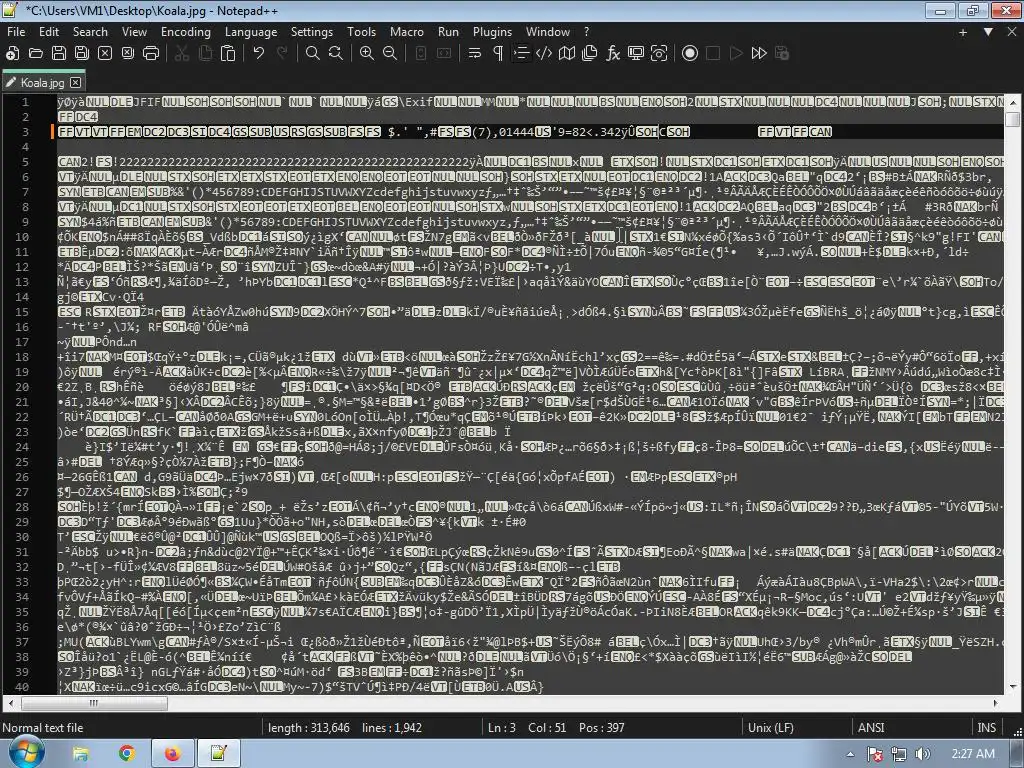Screen dimensions: 1024x768
Task: Open the View menu
Action: click(x=134, y=31)
